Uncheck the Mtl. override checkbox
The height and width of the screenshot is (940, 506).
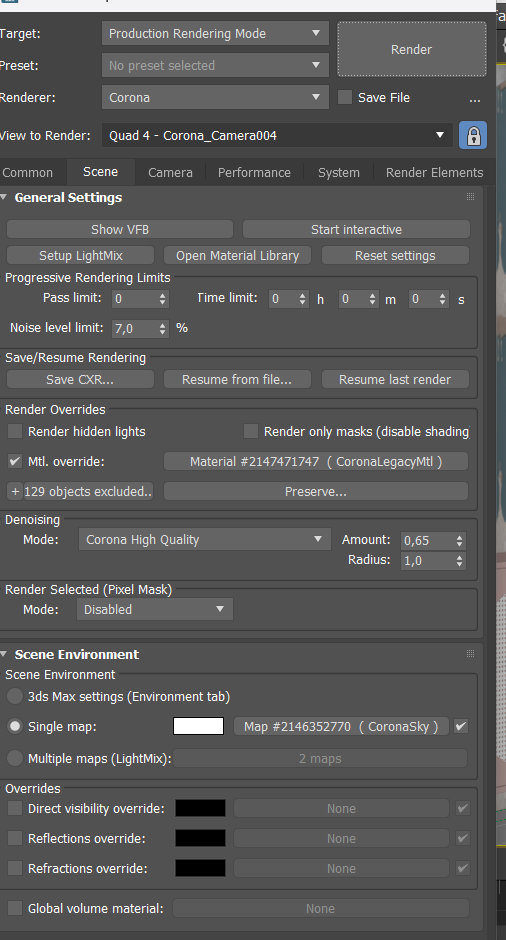(x=15, y=462)
